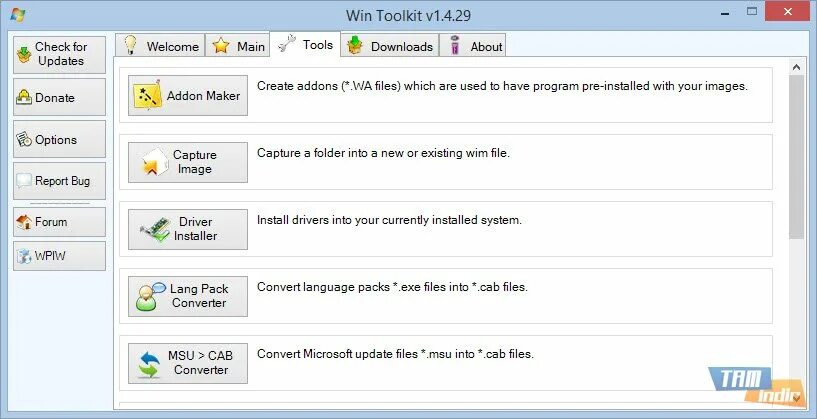Image resolution: width=817 pixels, height=419 pixels.
Task: Open the Downloads tab
Action: (390, 45)
